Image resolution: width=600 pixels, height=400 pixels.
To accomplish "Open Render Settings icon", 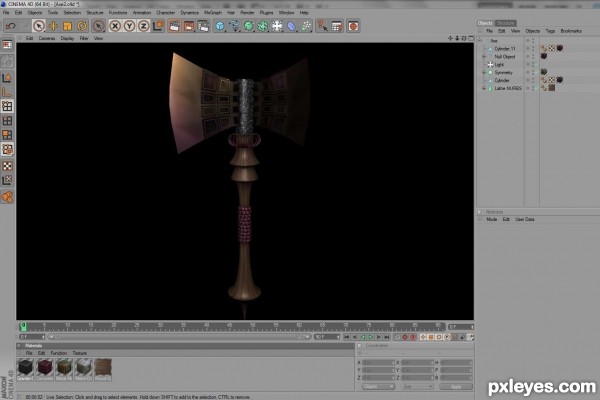I will tap(203, 26).
